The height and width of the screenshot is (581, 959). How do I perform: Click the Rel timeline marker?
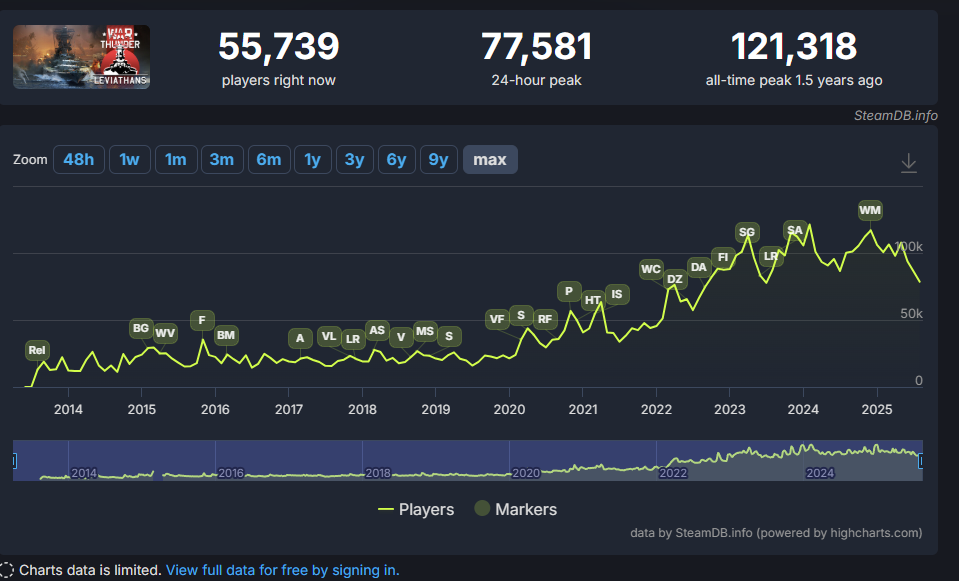point(37,350)
